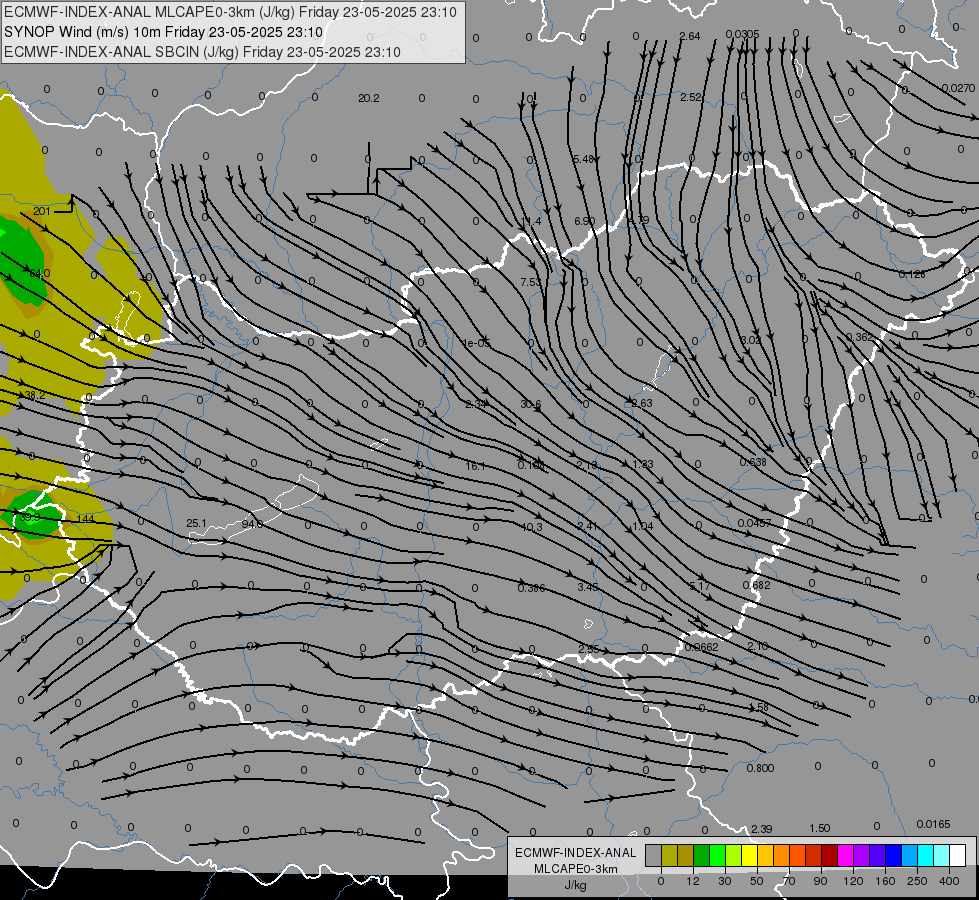This screenshot has width=979, height=900.
Task: Select the red-orange legend swatch left of 90
Action: pos(814,856)
